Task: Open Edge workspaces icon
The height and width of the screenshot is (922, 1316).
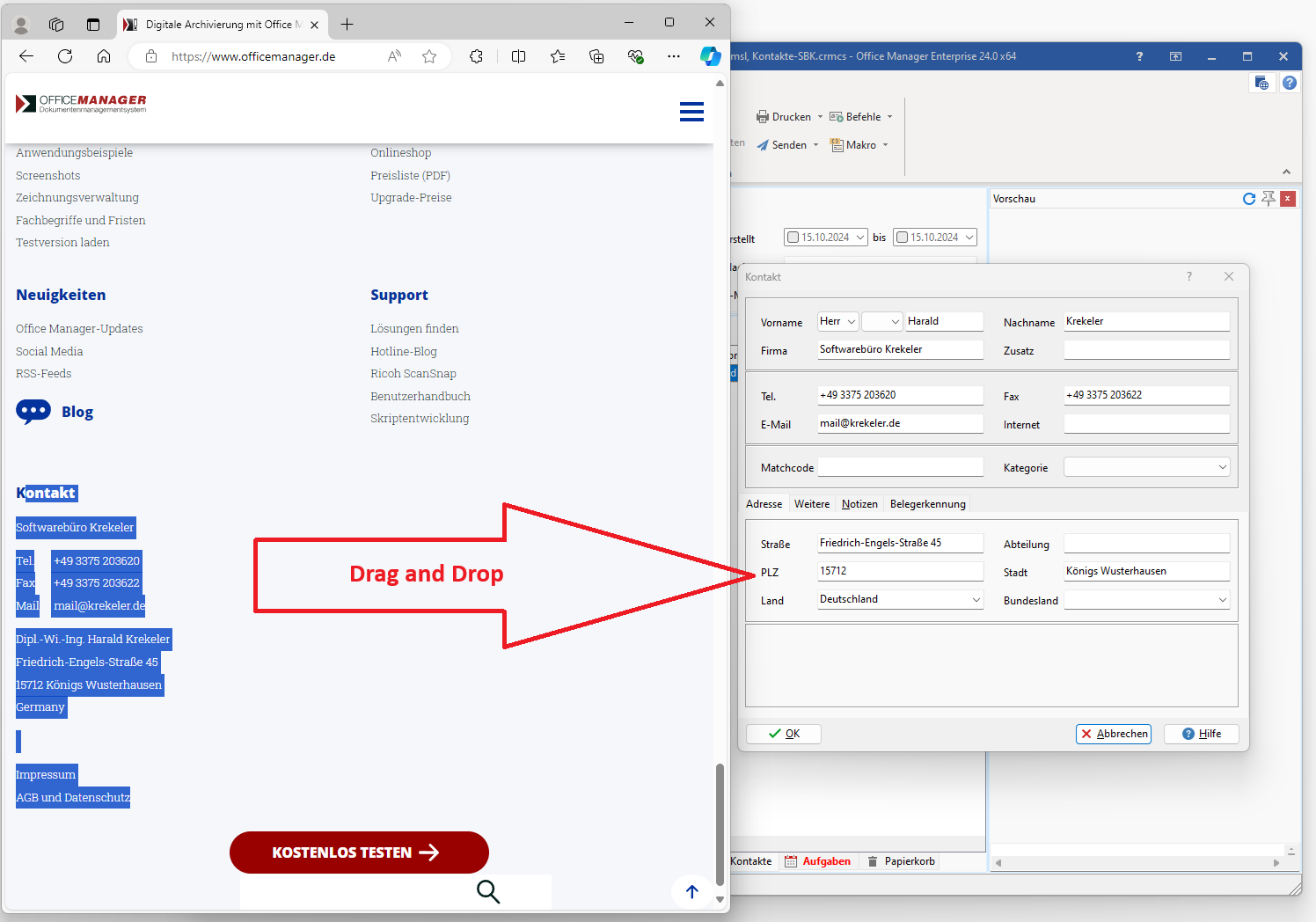Action: click(x=56, y=25)
